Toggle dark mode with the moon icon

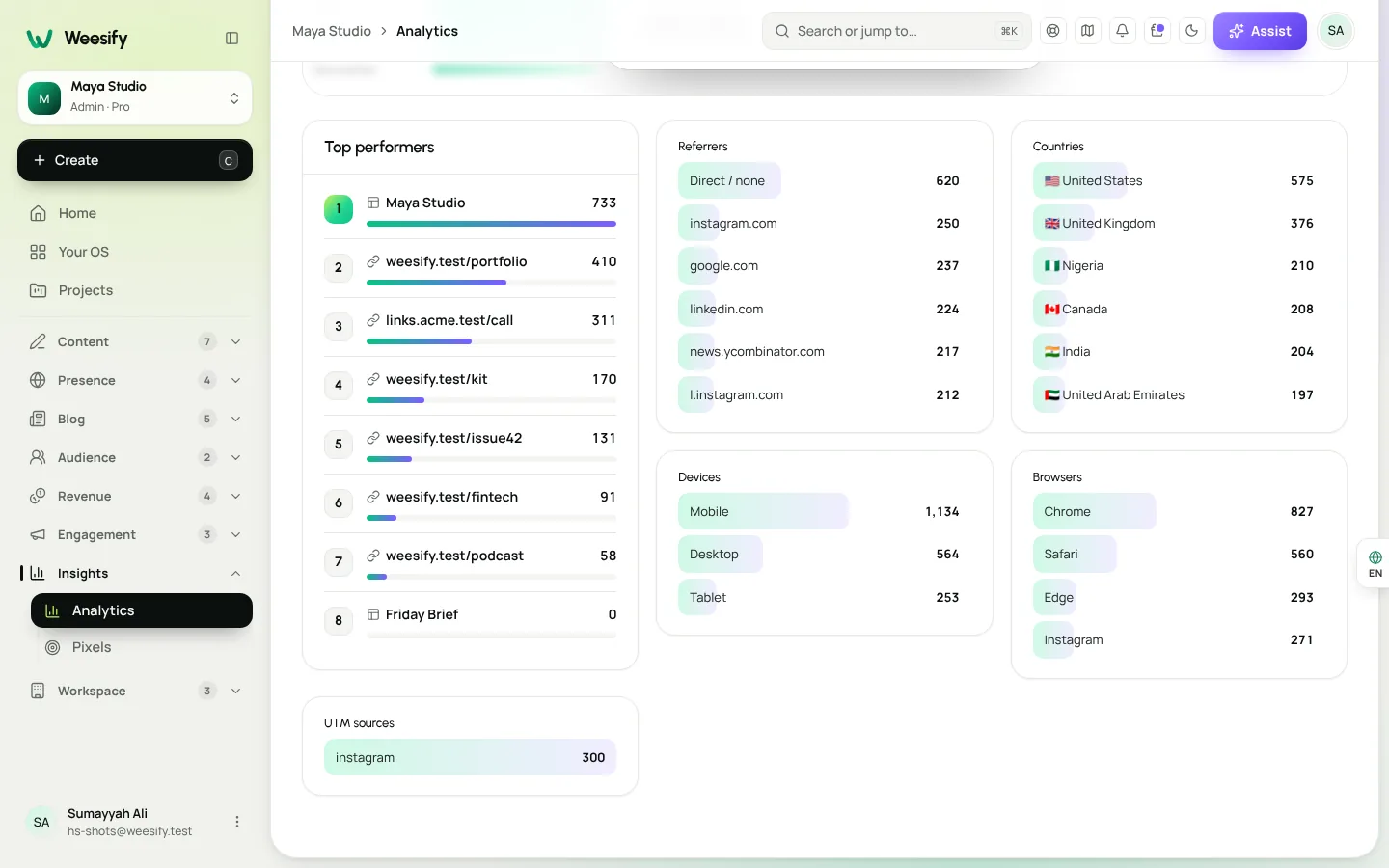[x=1192, y=31]
